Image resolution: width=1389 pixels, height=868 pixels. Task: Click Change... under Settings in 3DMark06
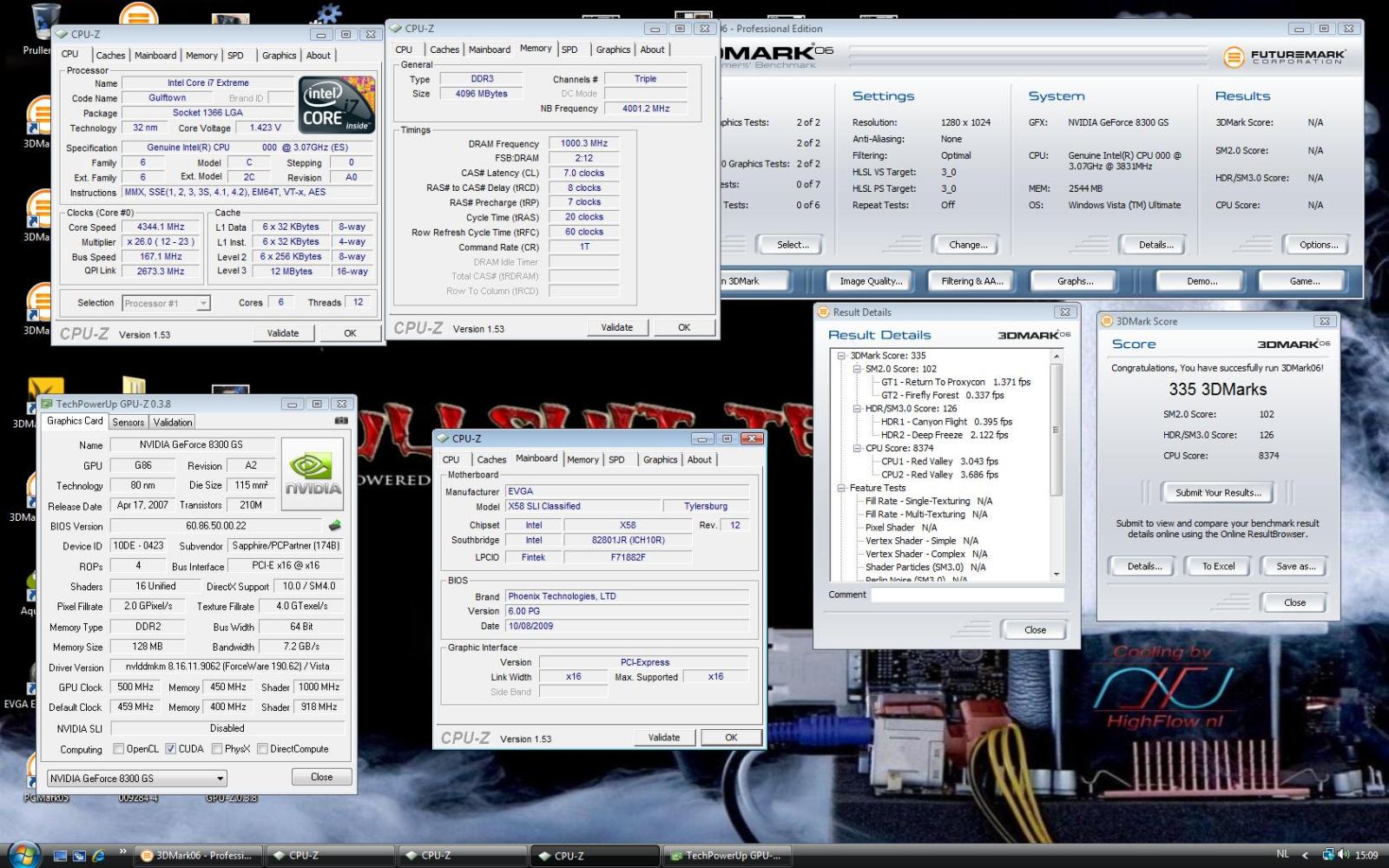pos(968,245)
